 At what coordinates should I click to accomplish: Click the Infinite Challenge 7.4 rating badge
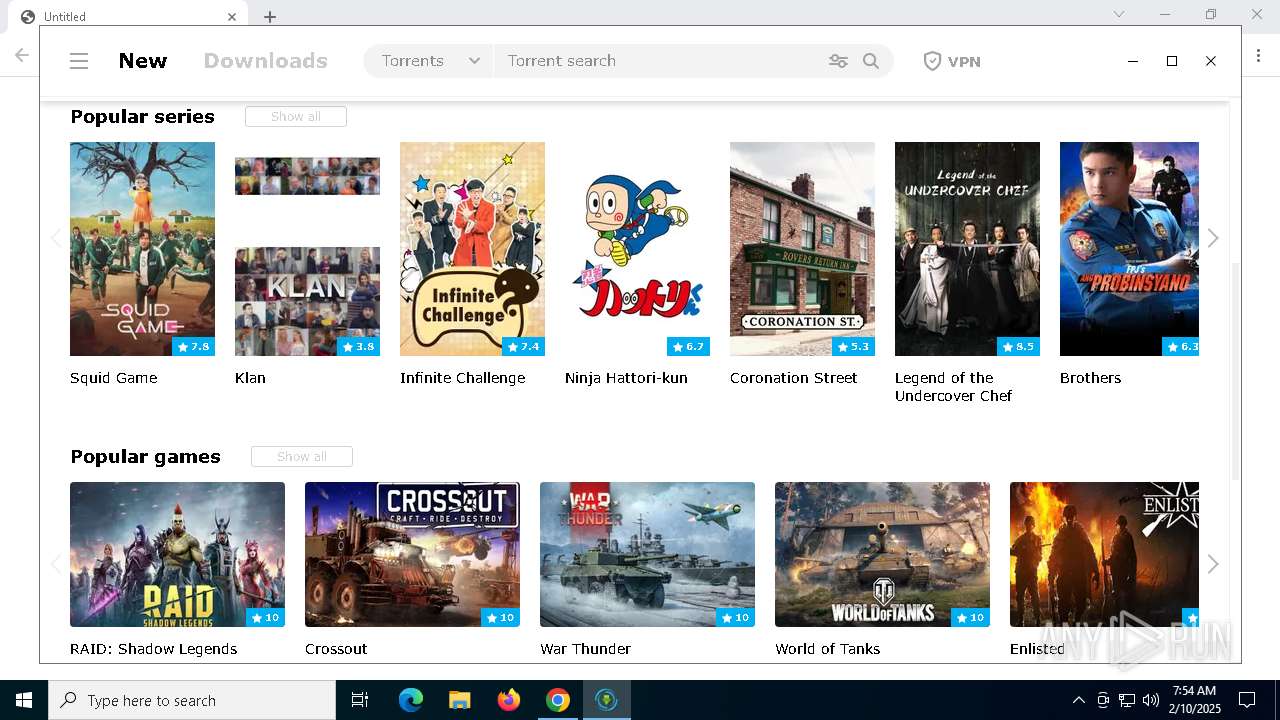(523, 346)
